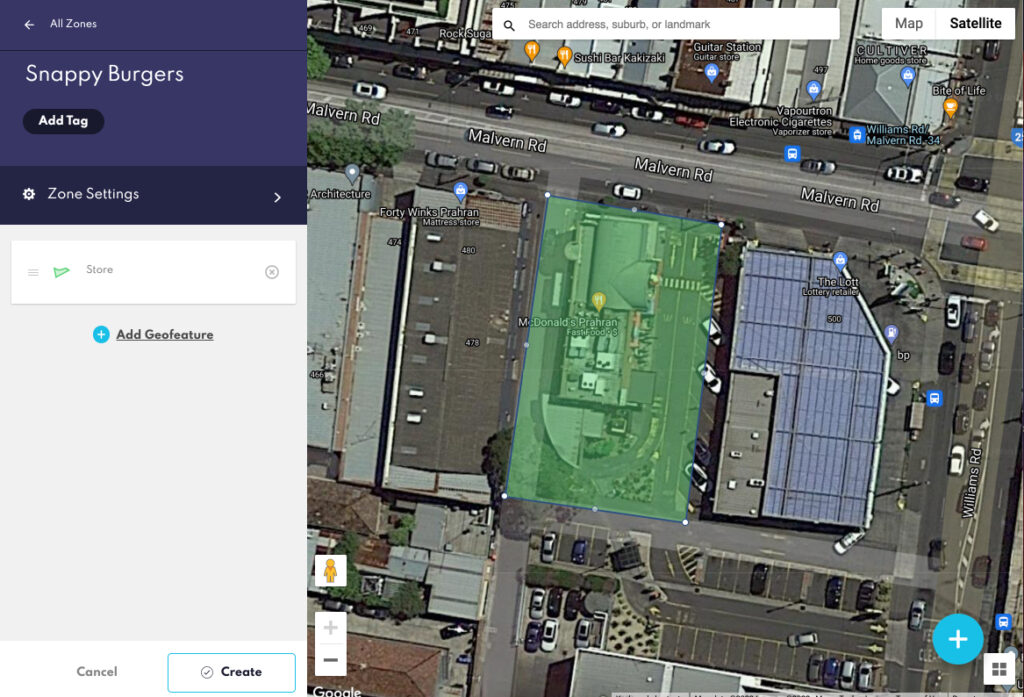Click the Sushi Bar Kakizaki label

(619, 58)
